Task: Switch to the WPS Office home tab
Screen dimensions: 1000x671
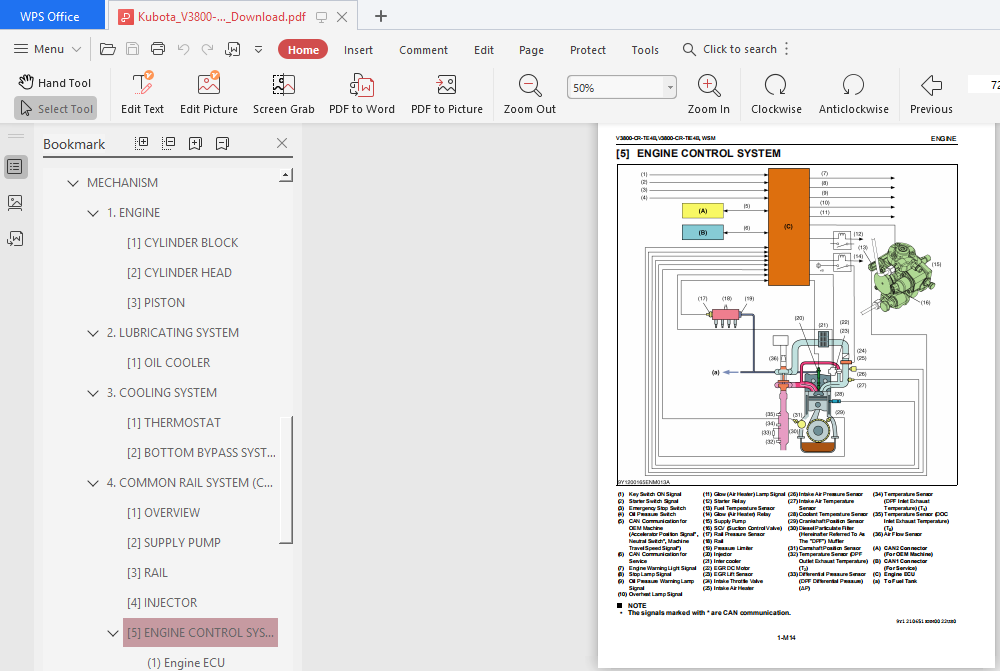Action: [50, 17]
